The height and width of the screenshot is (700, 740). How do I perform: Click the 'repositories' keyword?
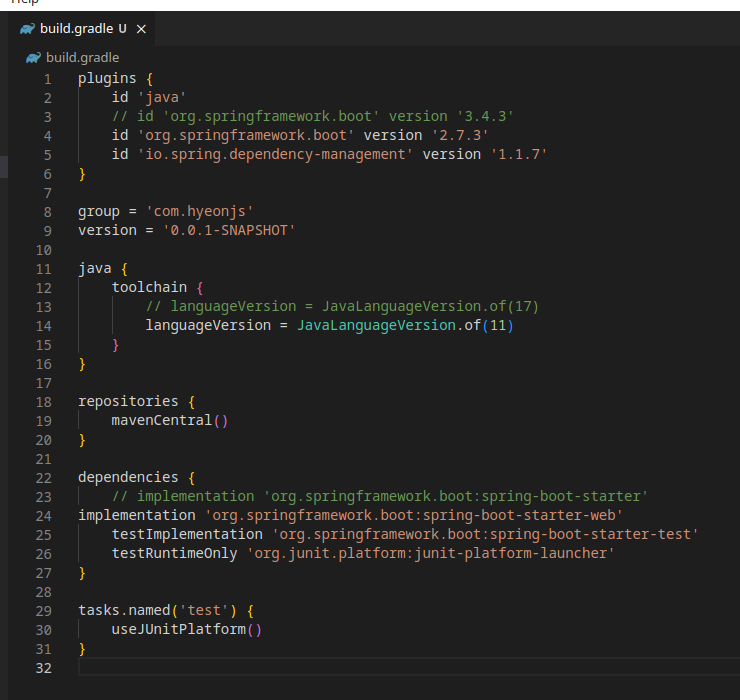point(128,401)
